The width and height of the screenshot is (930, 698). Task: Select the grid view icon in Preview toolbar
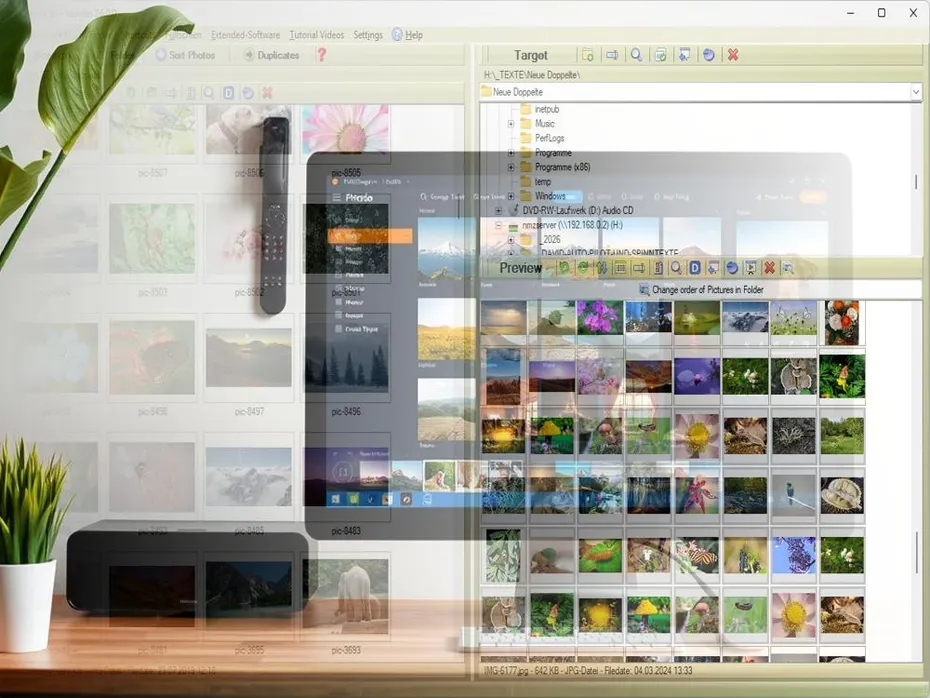[620, 268]
